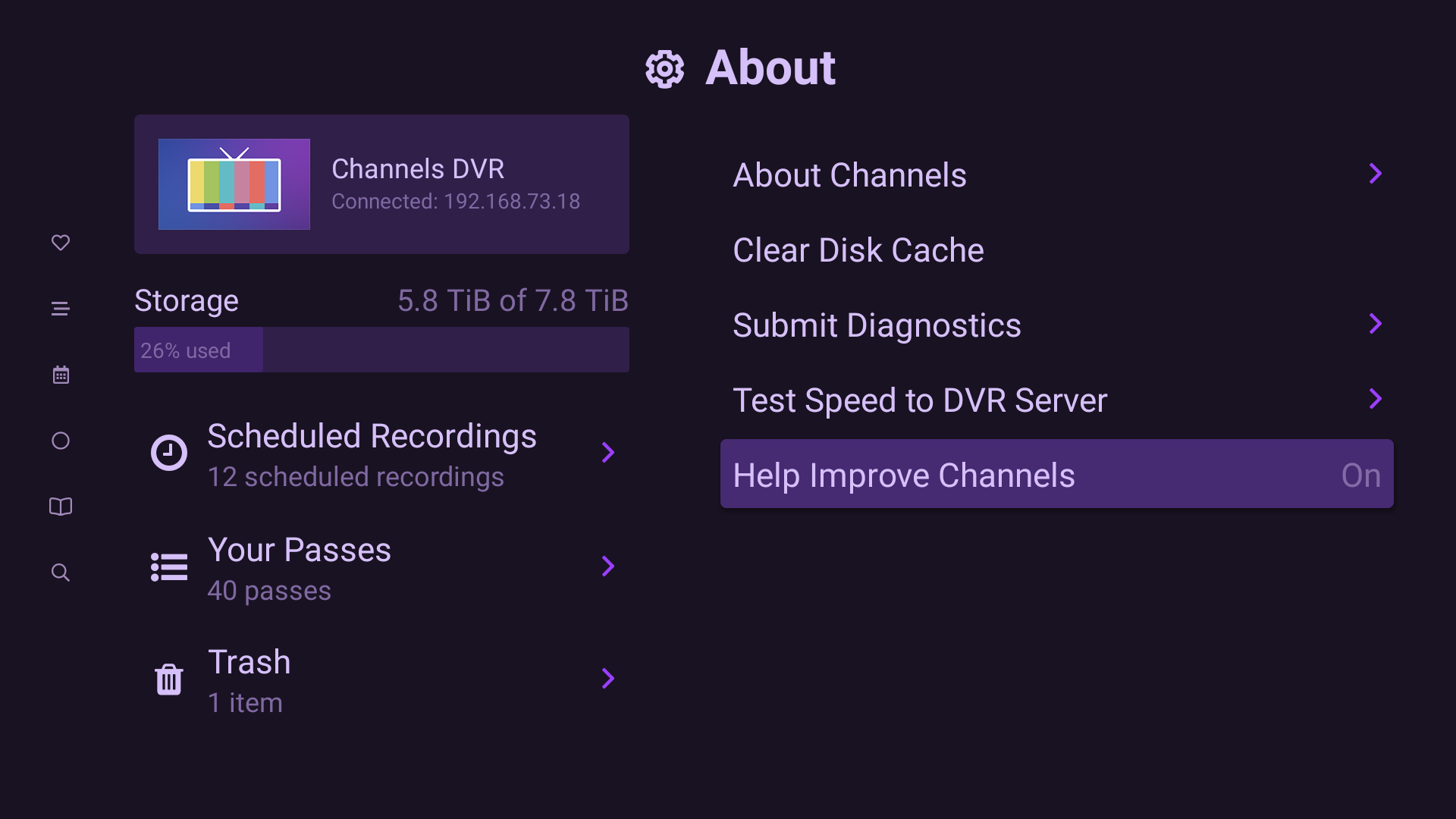Click the bulleted list icon for Passes
The image size is (1456, 819).
[x=168, y=566]
